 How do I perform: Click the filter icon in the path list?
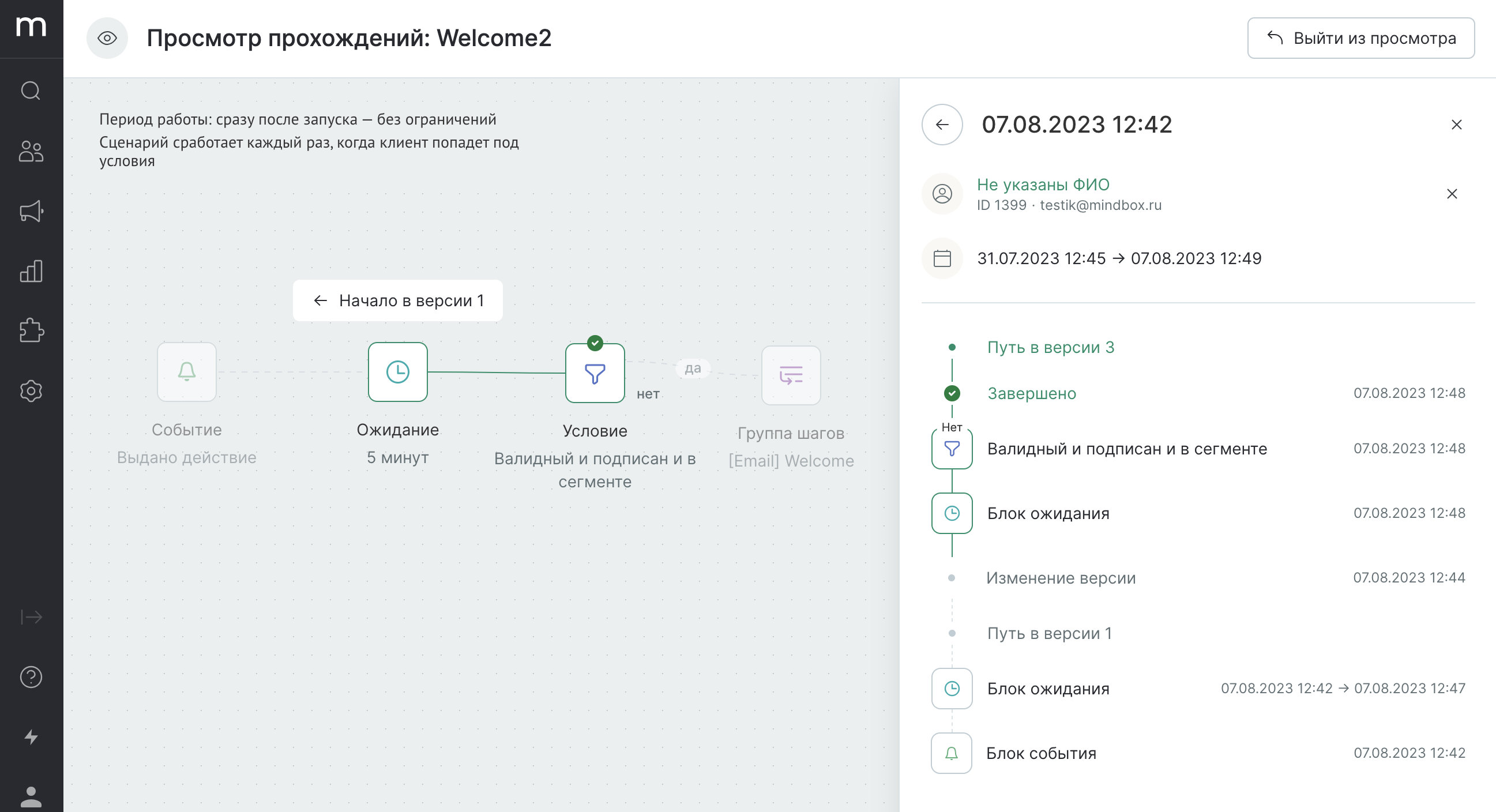point(952,449)
